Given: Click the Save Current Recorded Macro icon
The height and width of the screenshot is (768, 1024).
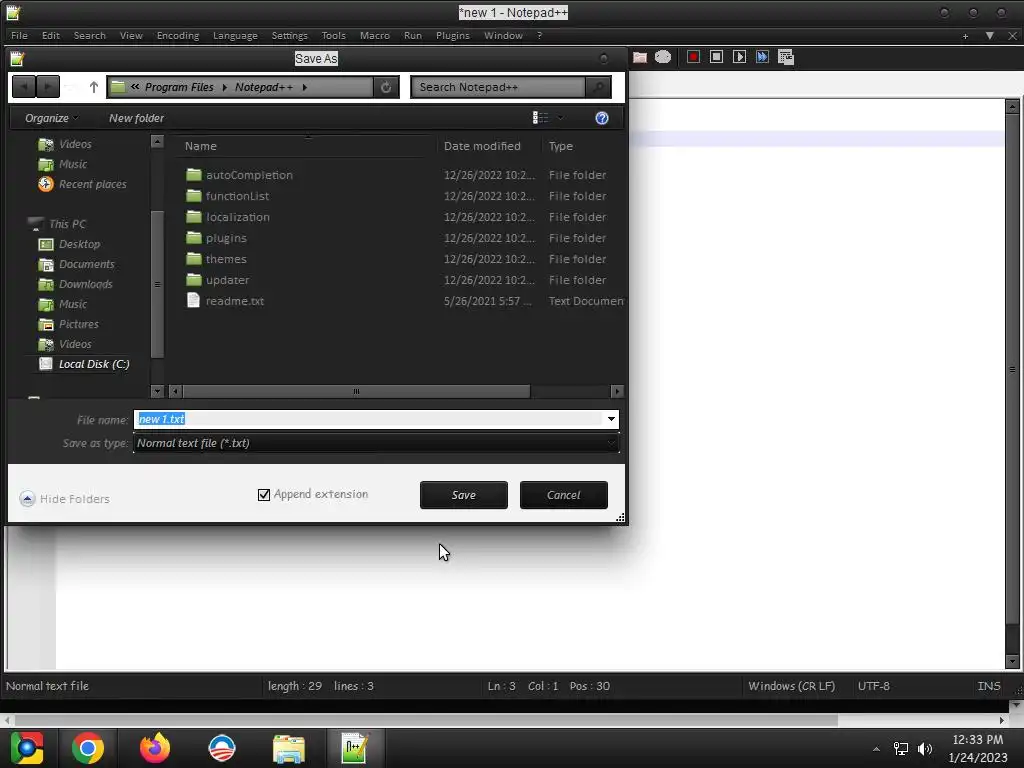Looking at the screenshot, I should (x=786, y=57).
